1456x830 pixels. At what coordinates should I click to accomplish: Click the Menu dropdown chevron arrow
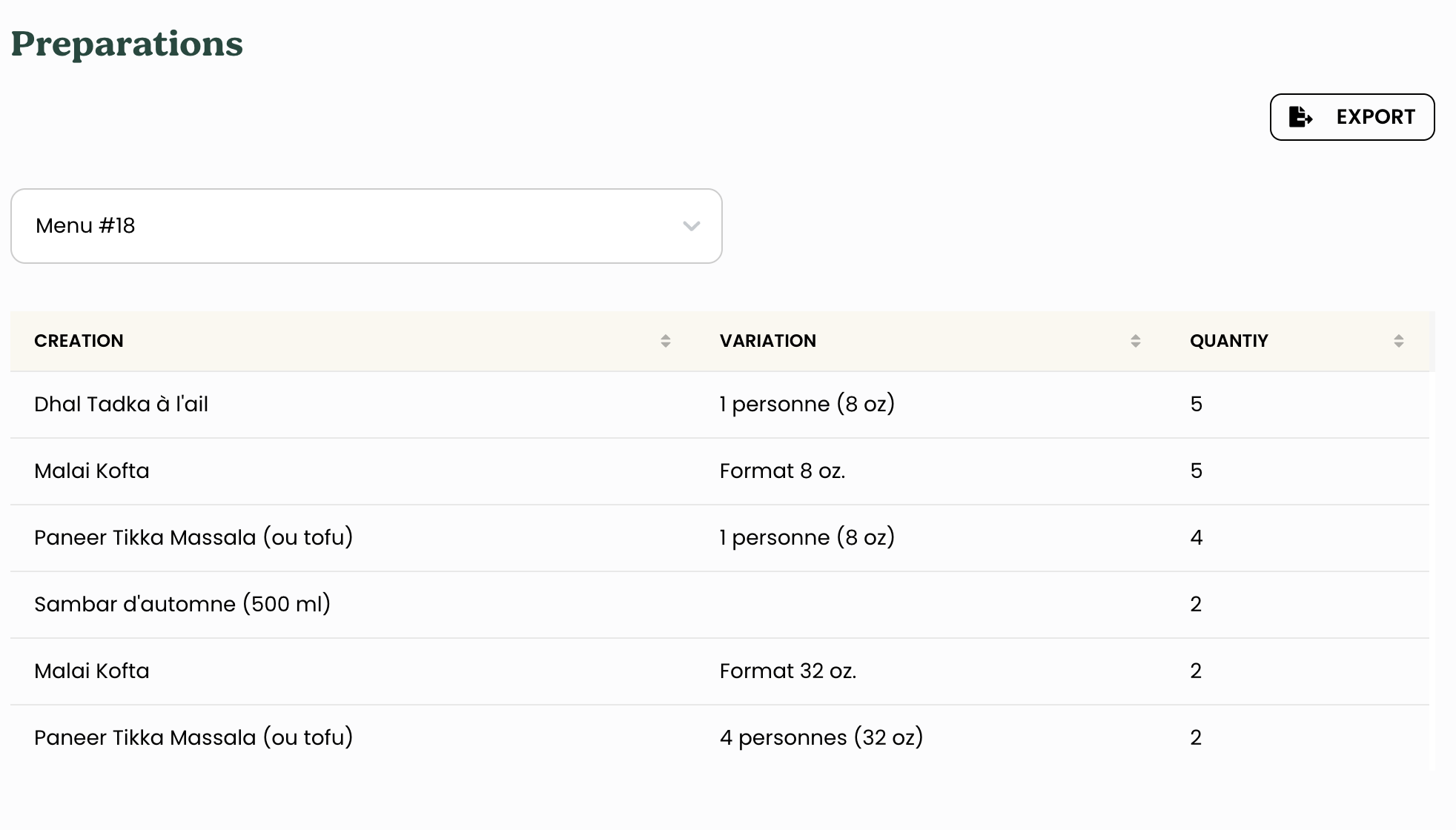click(x=692, y=226)
